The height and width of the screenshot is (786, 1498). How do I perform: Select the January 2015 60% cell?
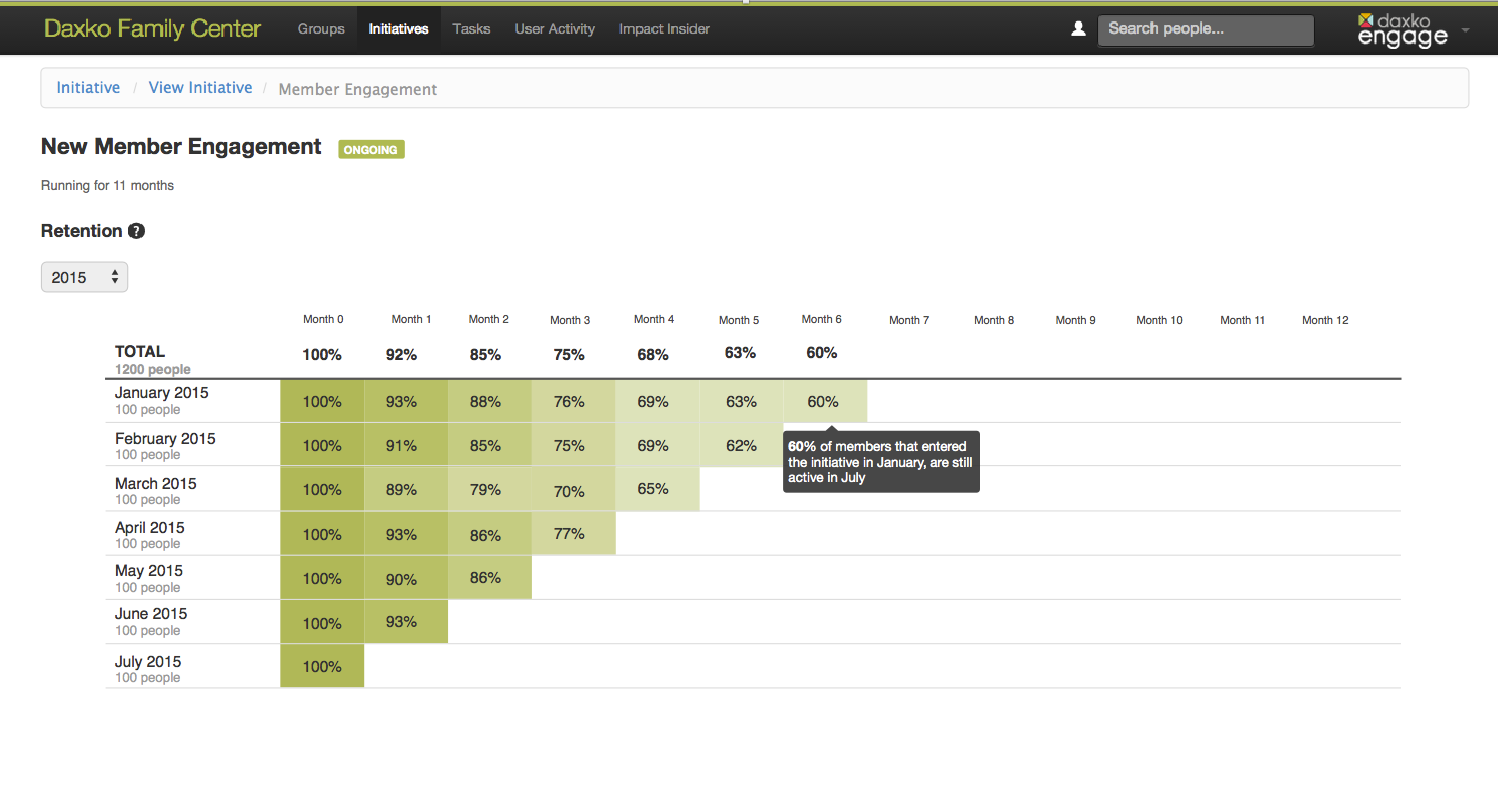[824, 401]
